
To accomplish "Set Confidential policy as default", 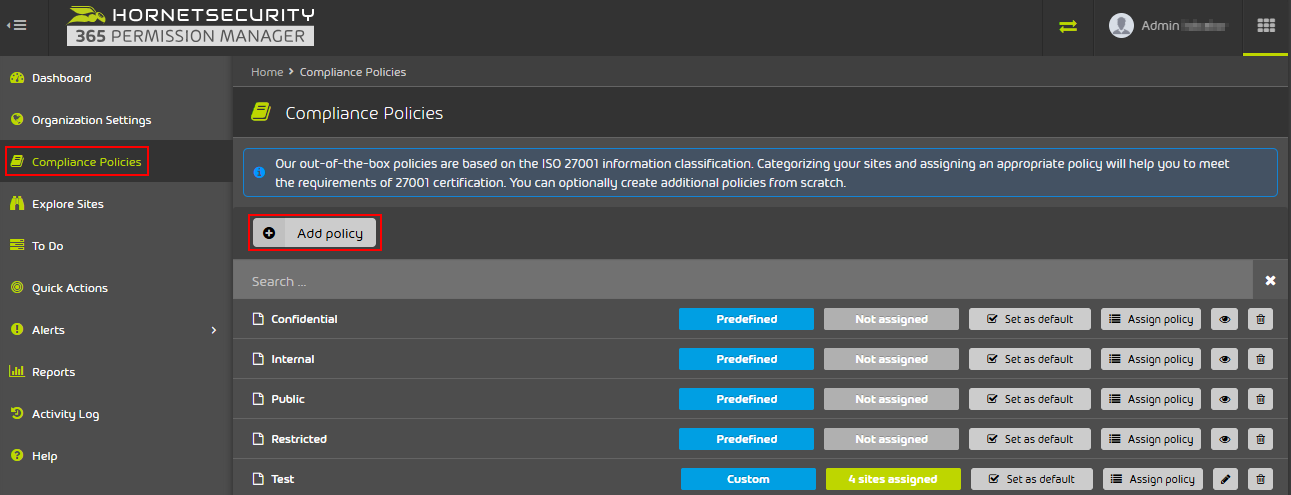I will pos(1030,319).
